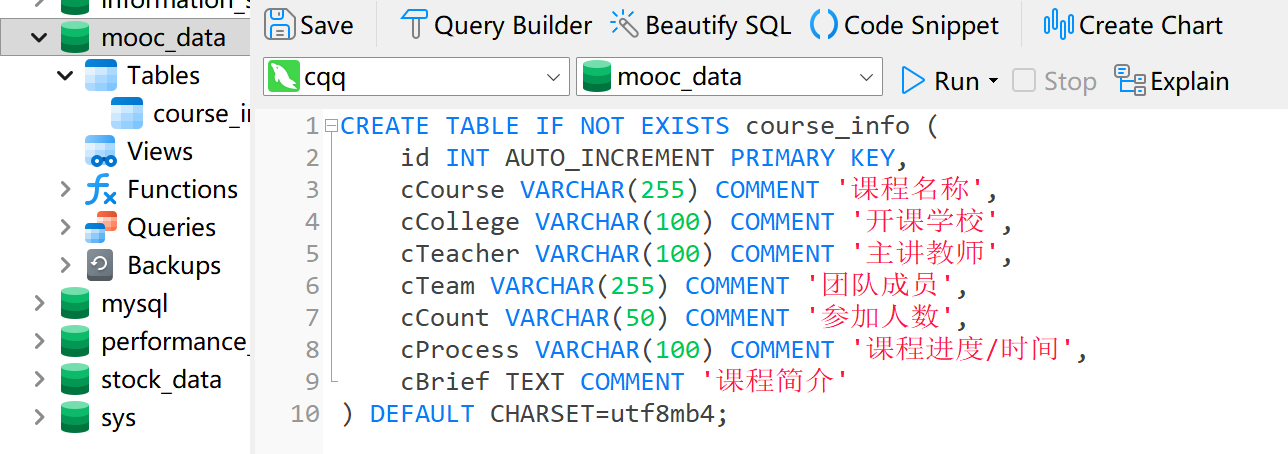Collapse the mooc_data database node
This screenshot has height=454, width=1288.
coord(39,38)
